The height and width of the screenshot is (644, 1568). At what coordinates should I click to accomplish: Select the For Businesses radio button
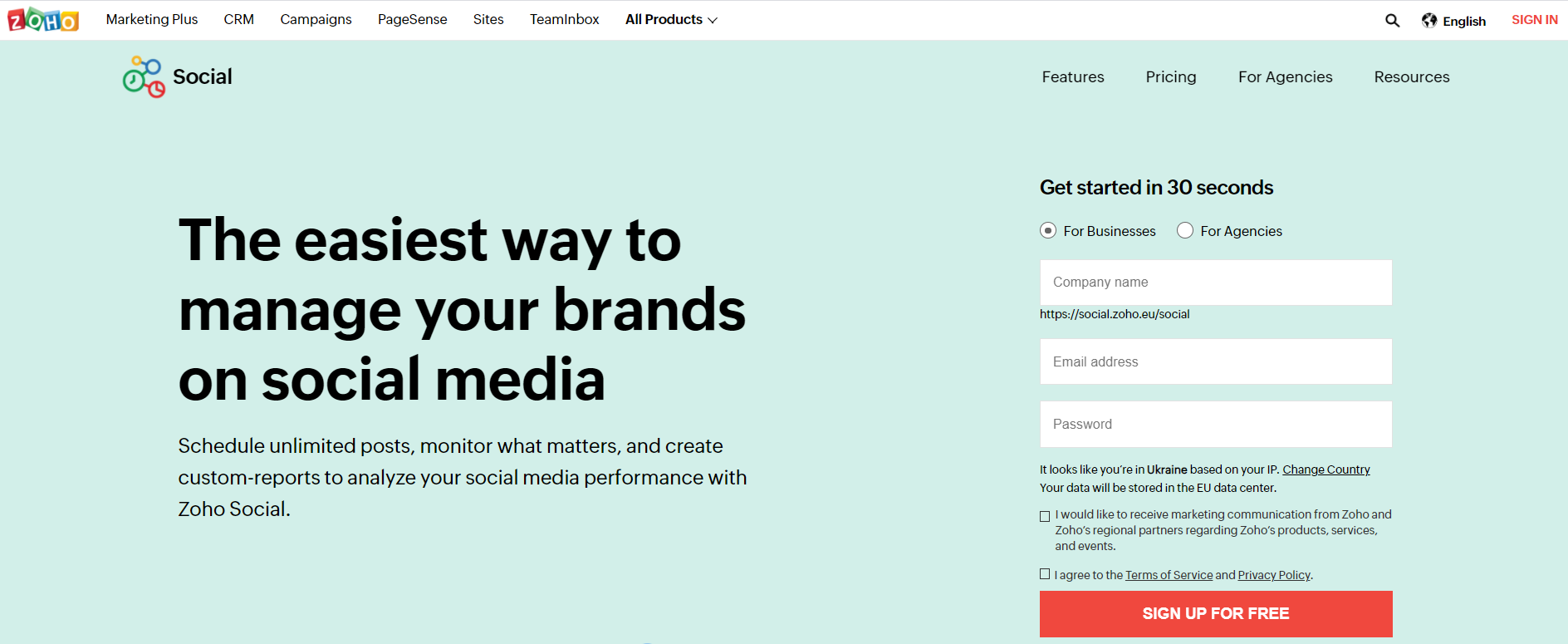(1047, 230)
